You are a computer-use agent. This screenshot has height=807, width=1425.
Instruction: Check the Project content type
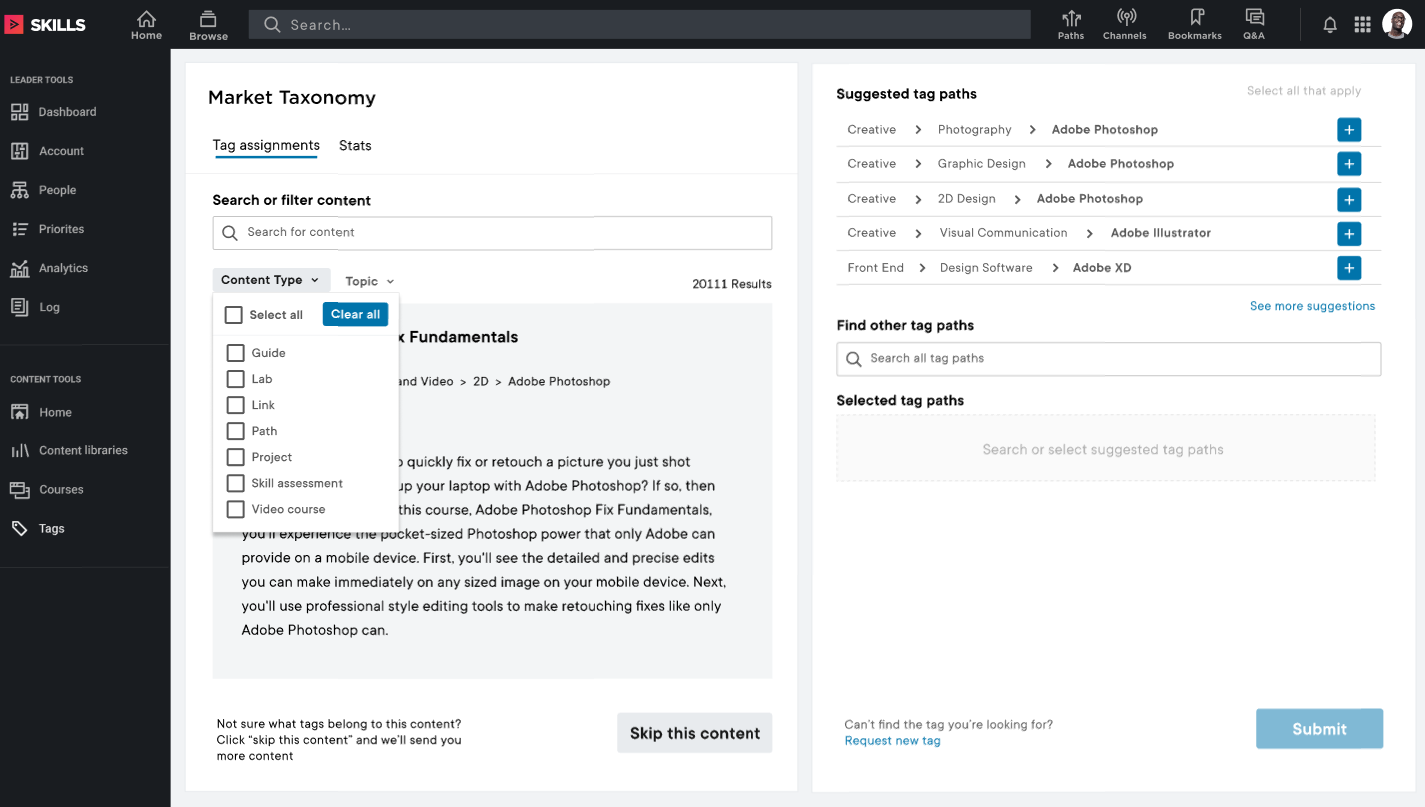click(x=236, y=457)
